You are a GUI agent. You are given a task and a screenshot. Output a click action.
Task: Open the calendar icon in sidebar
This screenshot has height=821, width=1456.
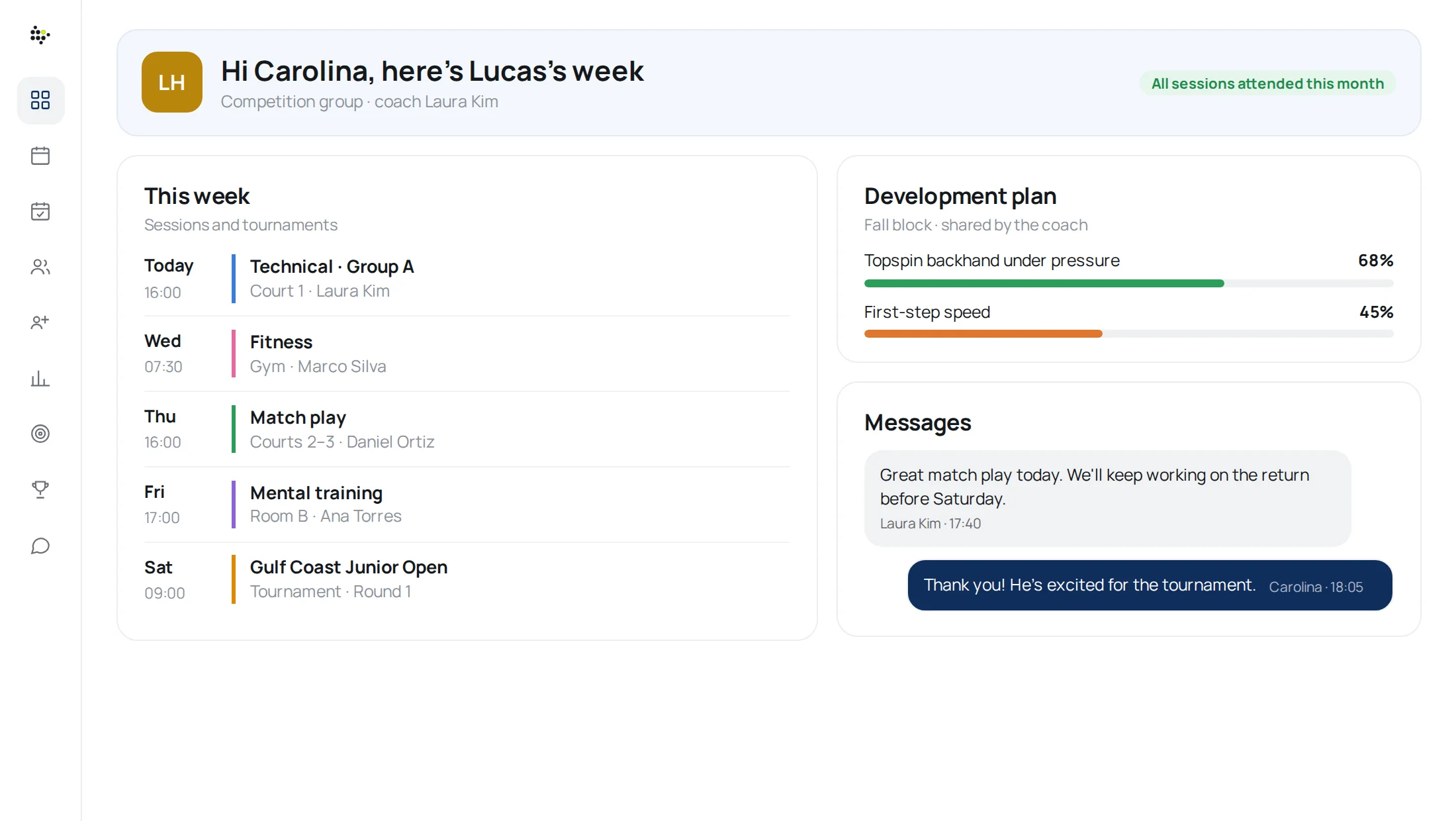point(40,156)
